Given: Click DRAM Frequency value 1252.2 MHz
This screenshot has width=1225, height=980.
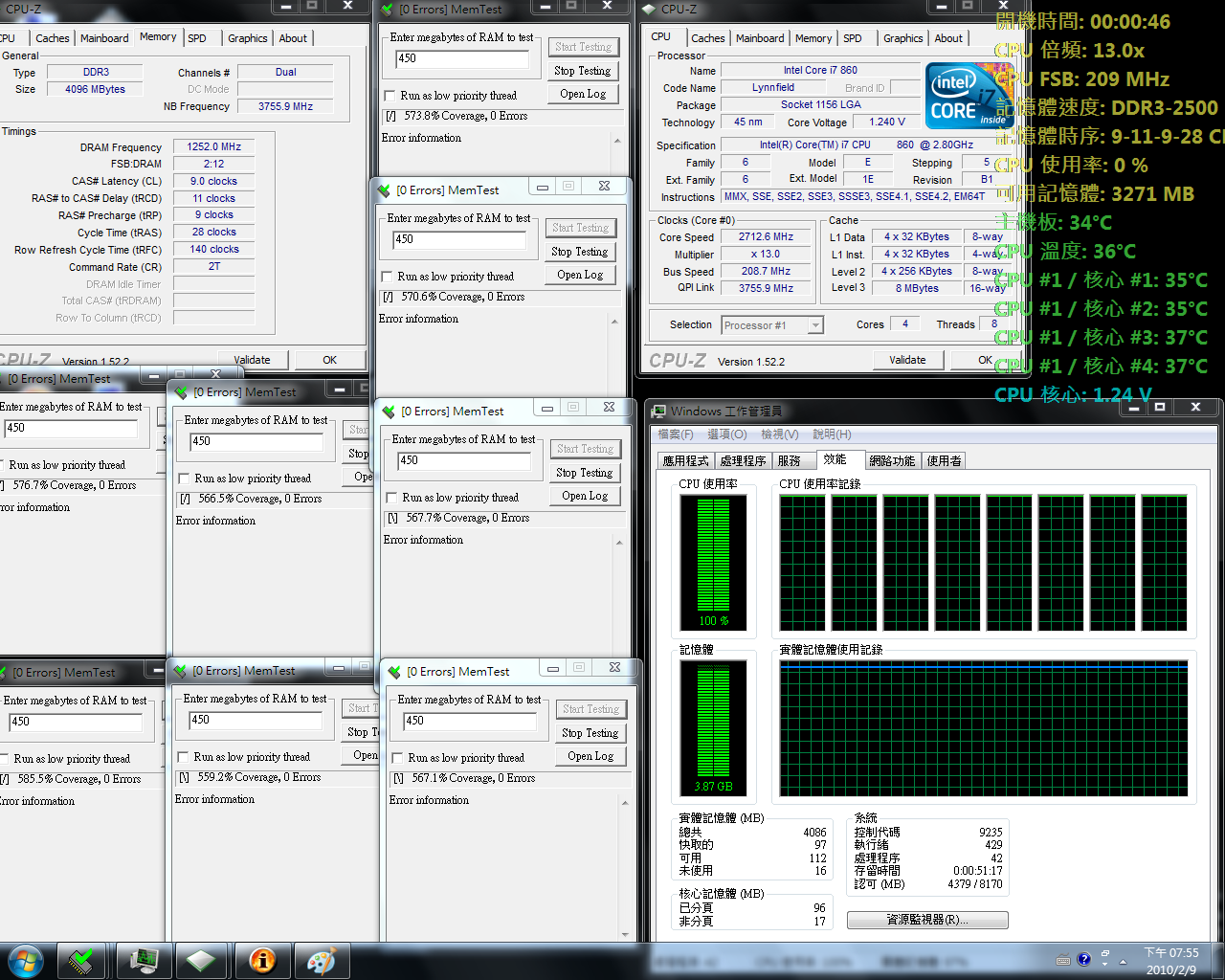Looking at the screenshot, I should tap(213, 147).
